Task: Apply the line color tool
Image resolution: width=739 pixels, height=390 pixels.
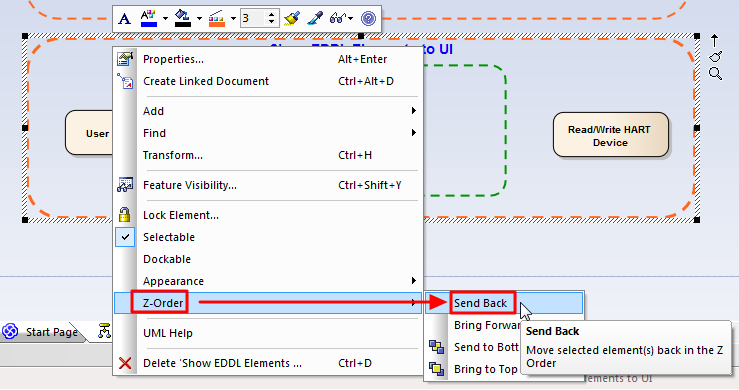Action: pos(216,18)
